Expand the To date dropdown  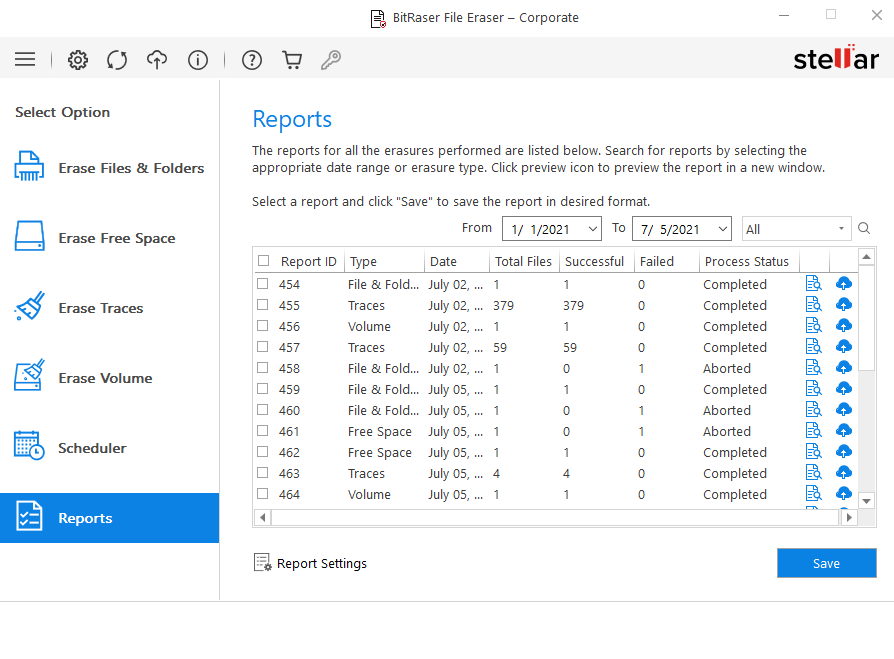(722, 229)
